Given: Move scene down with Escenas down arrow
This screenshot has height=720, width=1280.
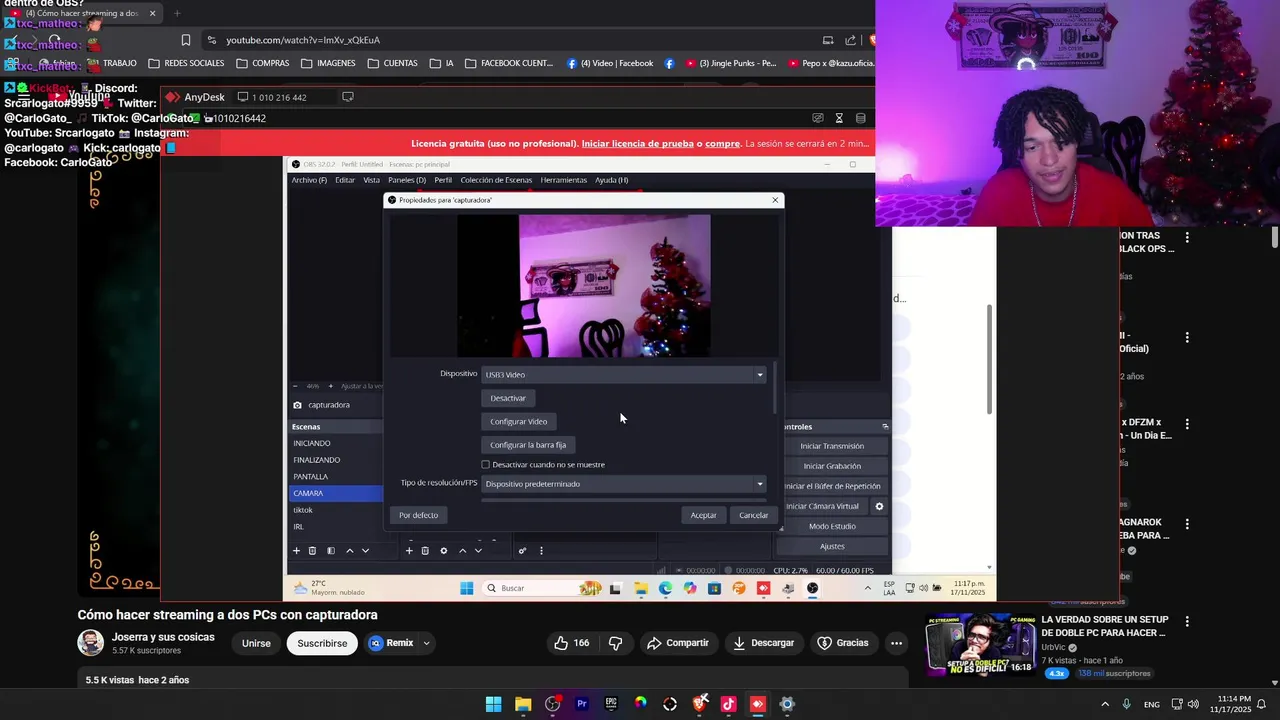Looking at the screenshot, I should tap(365, 551).
